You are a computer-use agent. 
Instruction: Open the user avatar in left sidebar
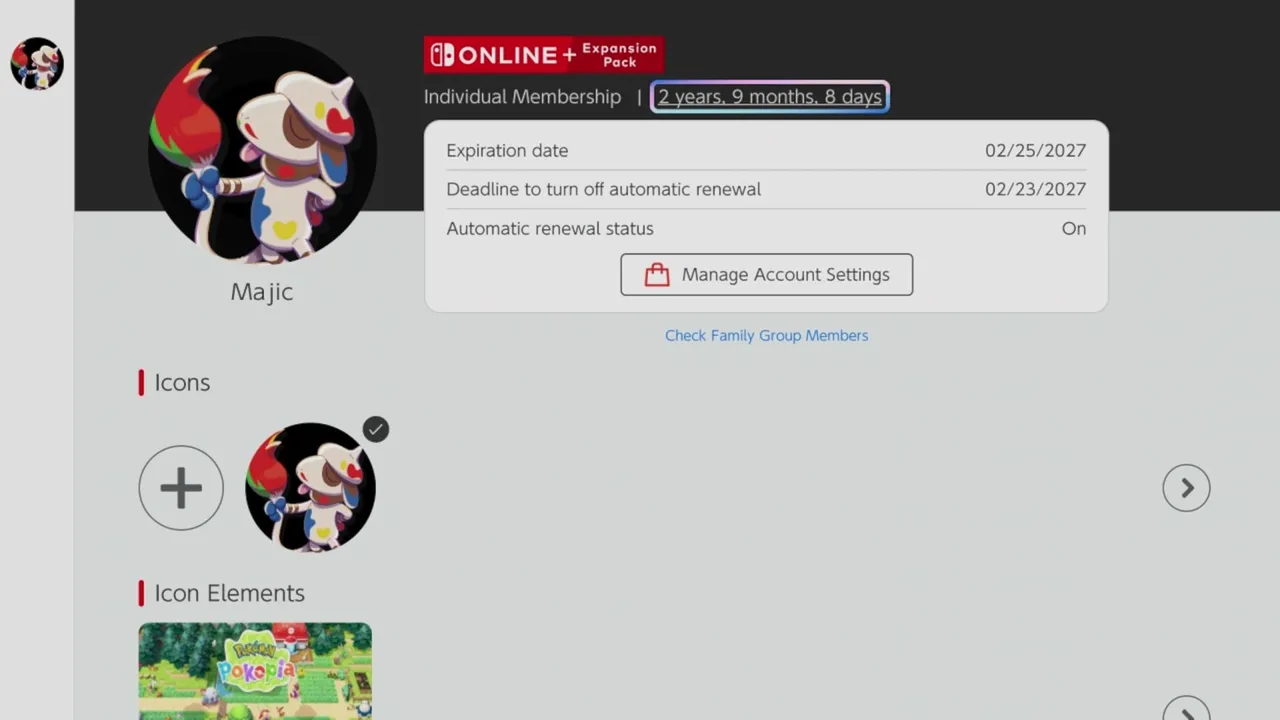(37, 64)
